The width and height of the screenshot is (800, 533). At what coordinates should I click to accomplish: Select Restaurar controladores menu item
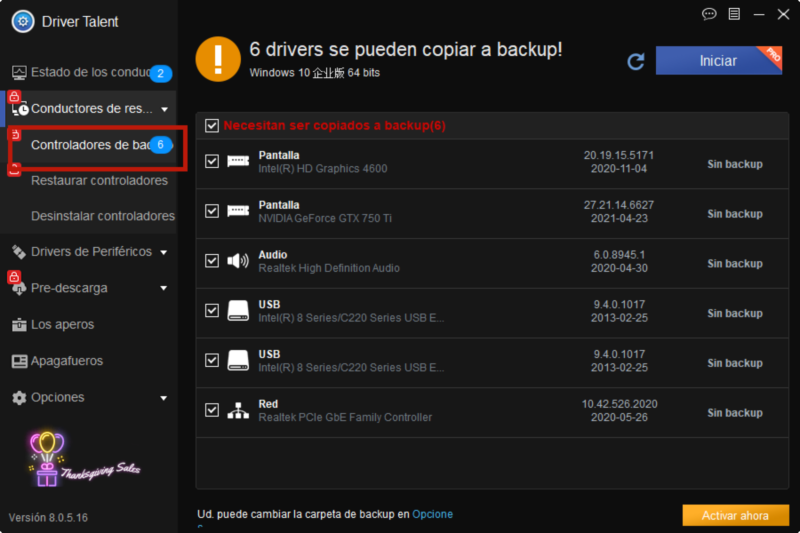pyautogui.click(x=99, y=181)
